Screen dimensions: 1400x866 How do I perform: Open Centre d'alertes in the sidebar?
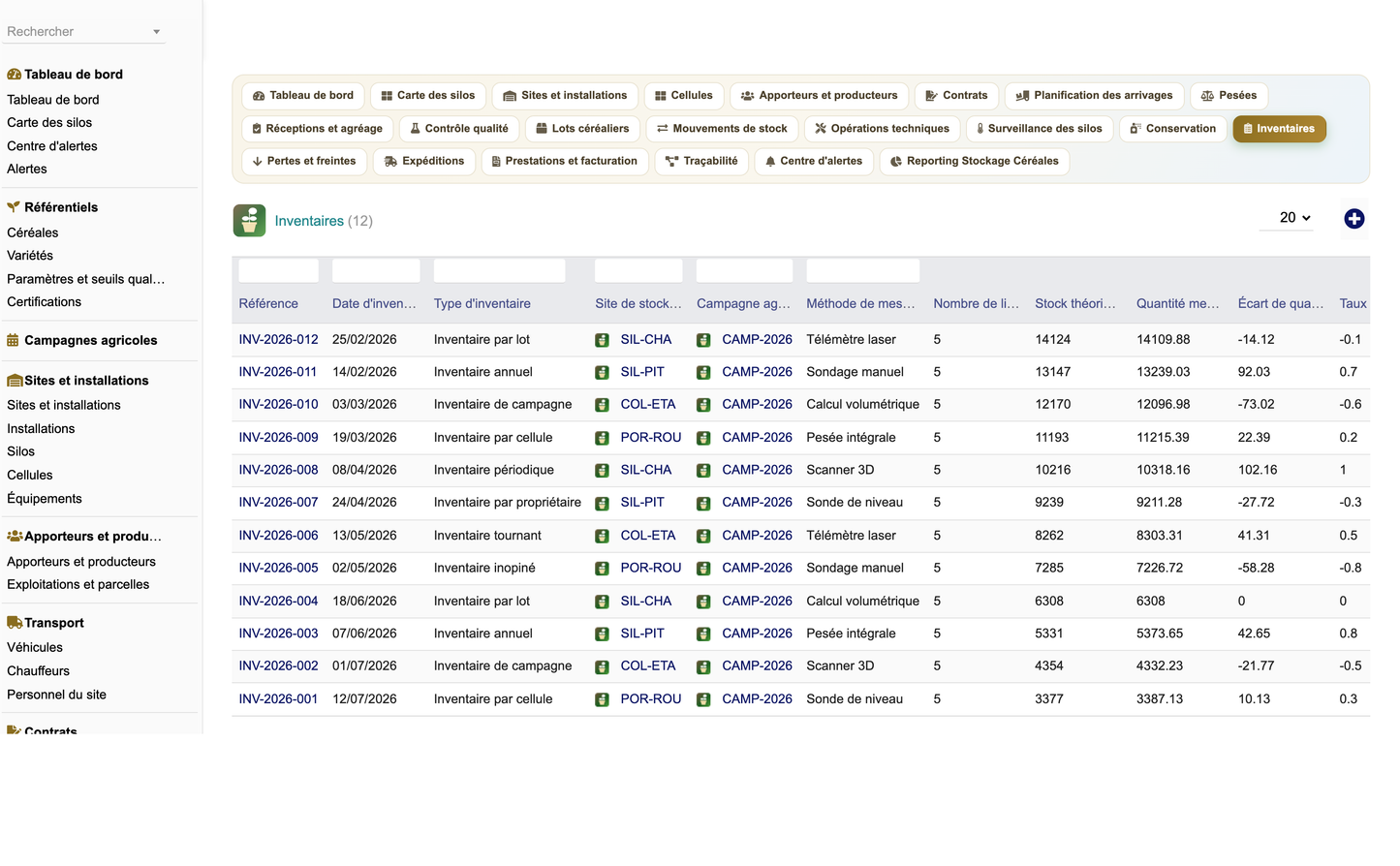coord(52,146)
